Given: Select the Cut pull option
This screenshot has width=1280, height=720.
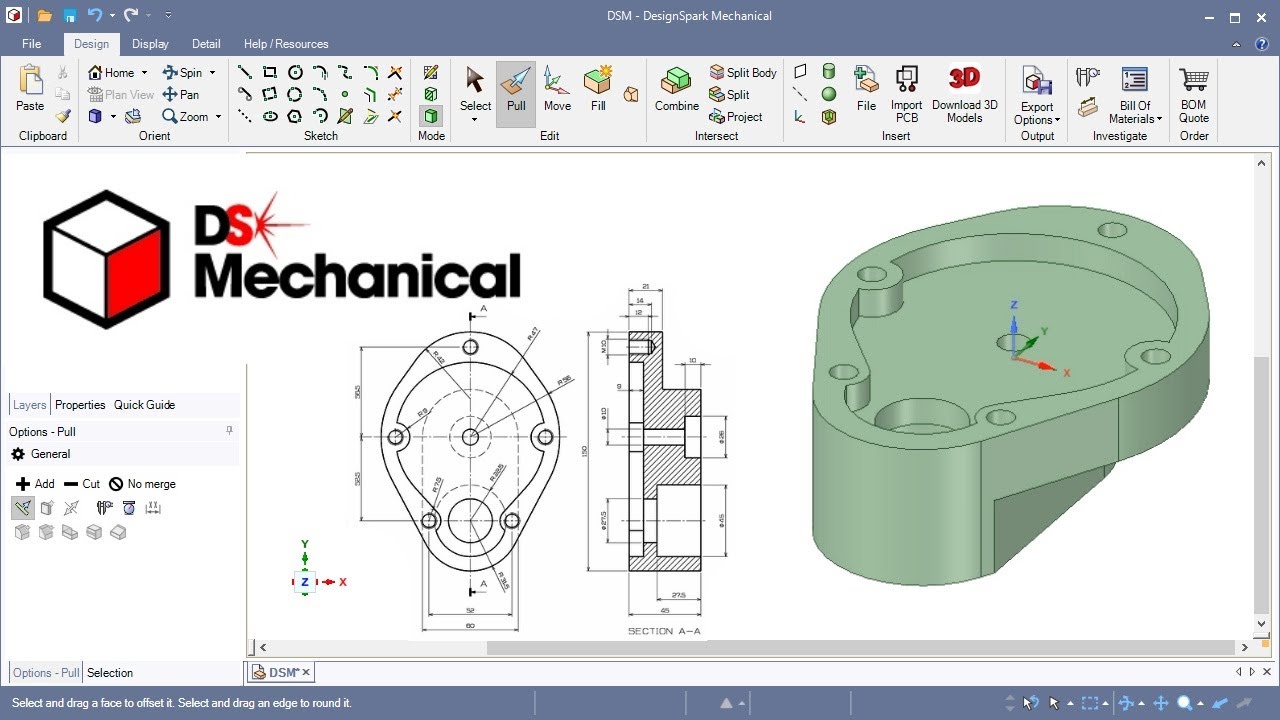Looking at the screenshot, I should [x=82, y=484].
